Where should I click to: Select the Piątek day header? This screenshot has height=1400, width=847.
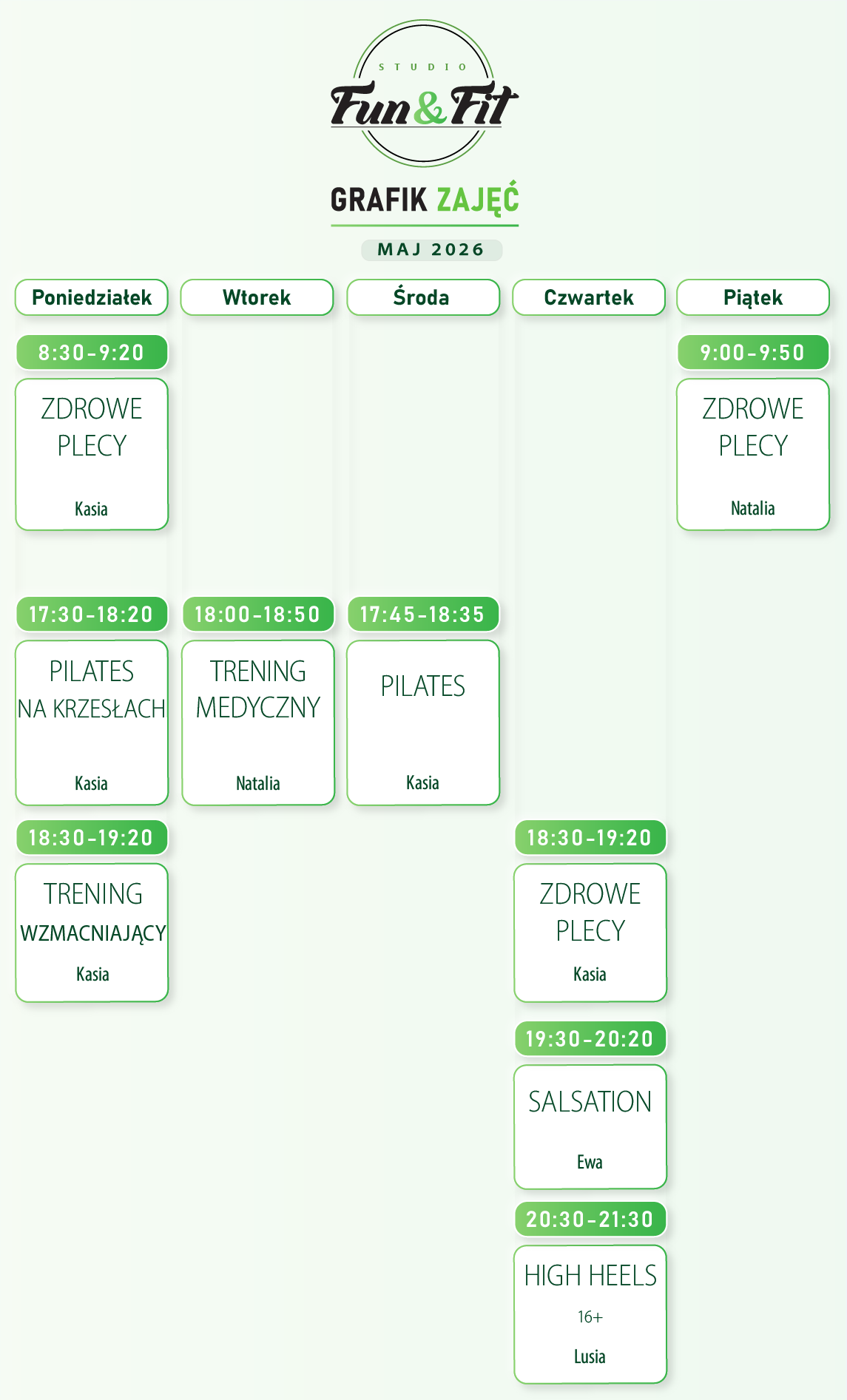tap(753, 297)
